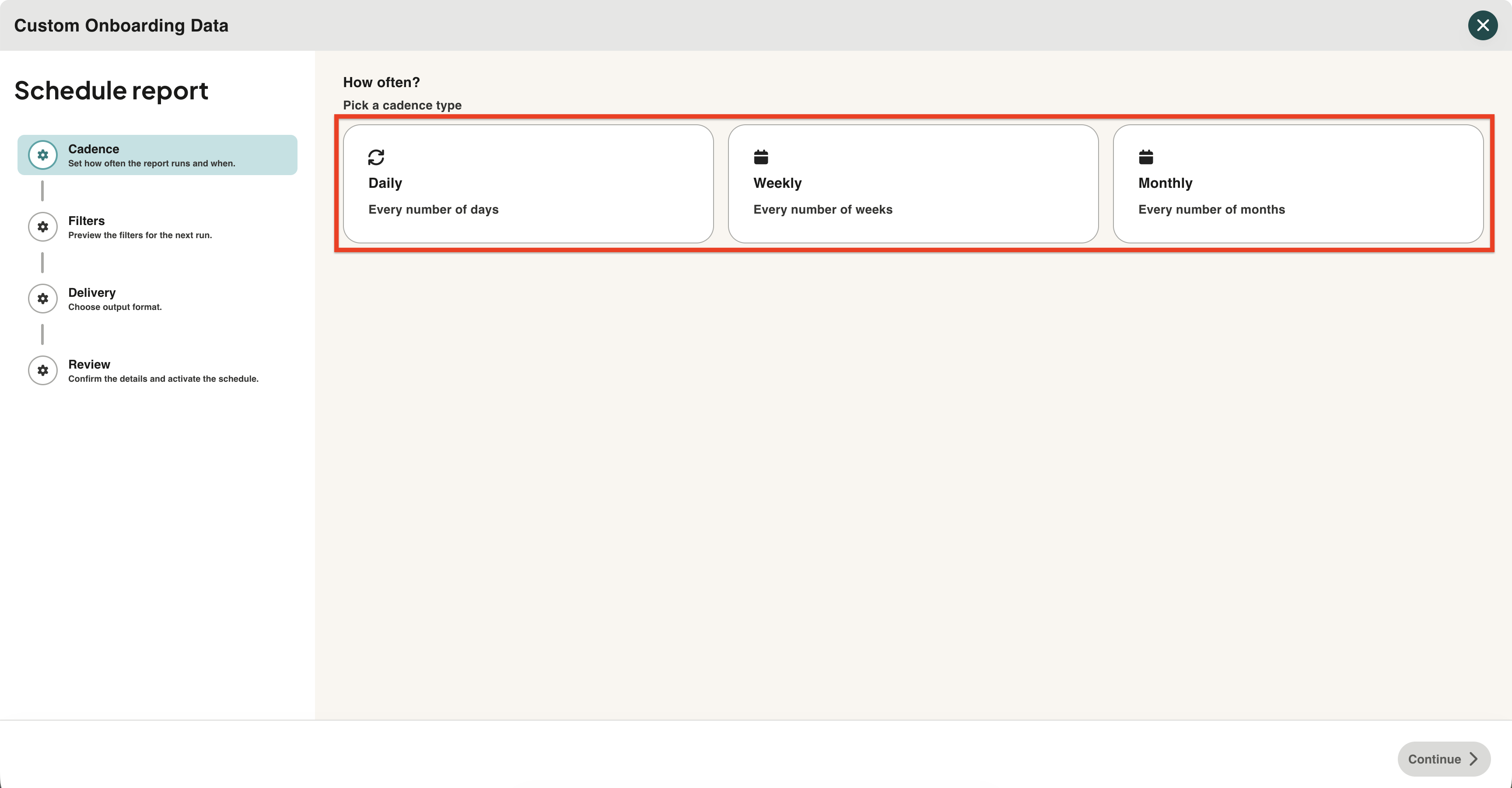This screenshot has height=788, width=1512.
Task: Click the Filters step gear icon
Action: (43, 227)
